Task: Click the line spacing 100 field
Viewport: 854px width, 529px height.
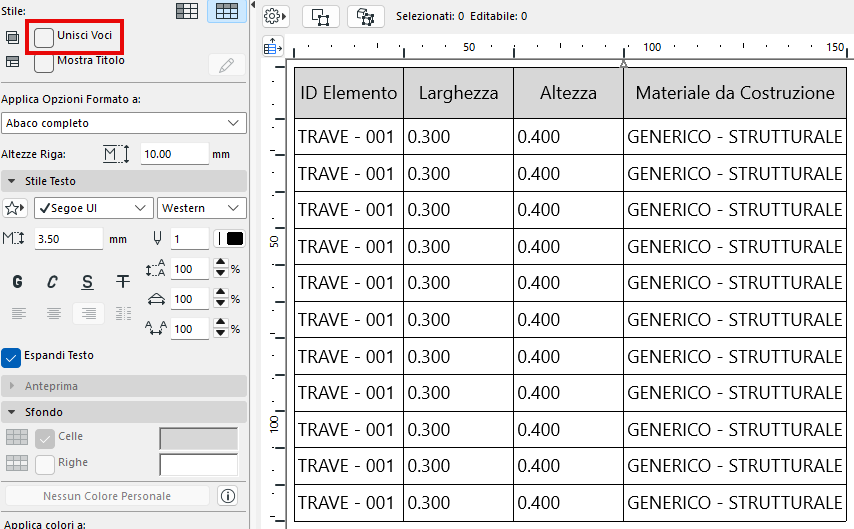Action: click(x=190, y=269)
